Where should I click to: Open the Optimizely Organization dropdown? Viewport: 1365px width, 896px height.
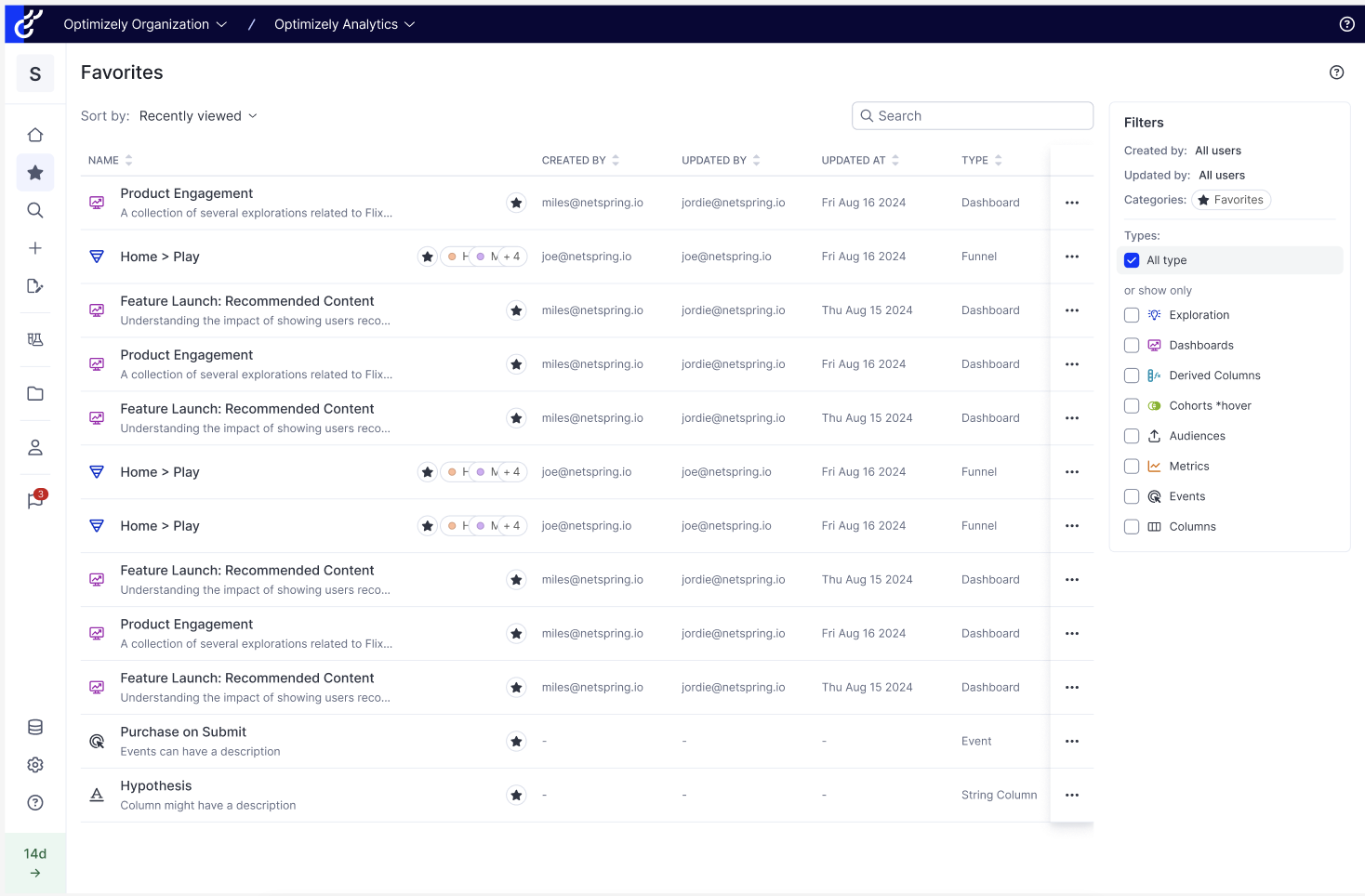pos(145,24)
